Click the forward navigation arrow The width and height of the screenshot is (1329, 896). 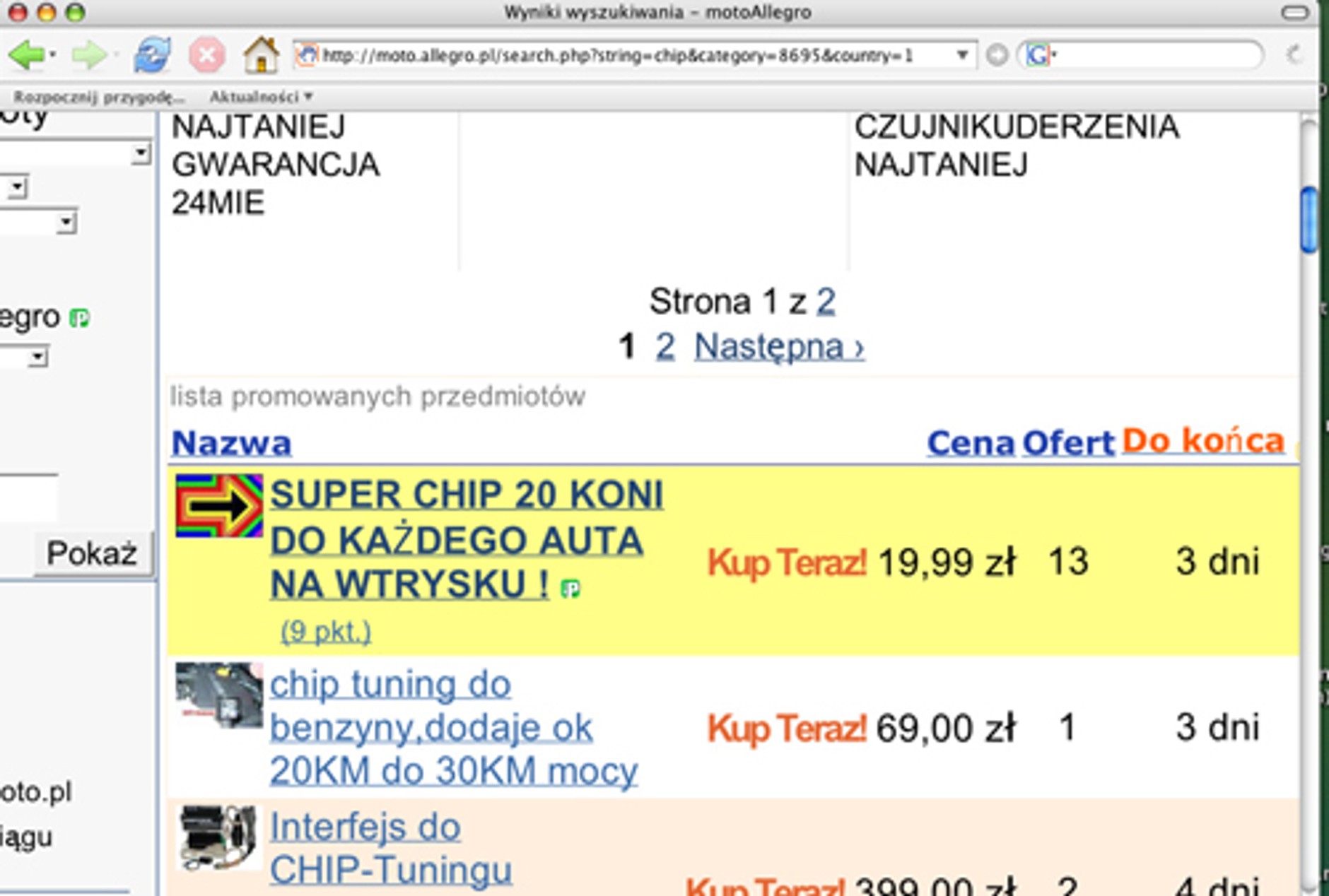(88, 53)
